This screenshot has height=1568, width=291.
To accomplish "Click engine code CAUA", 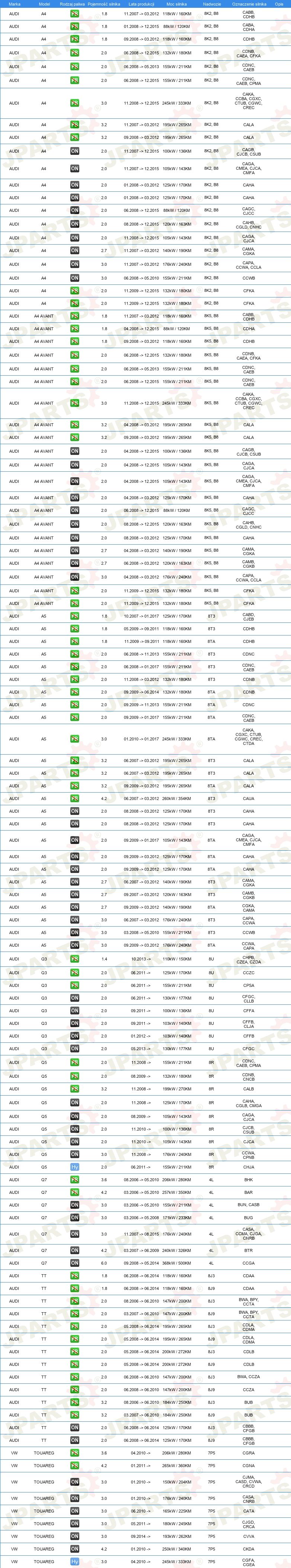I will coord(248,799).
